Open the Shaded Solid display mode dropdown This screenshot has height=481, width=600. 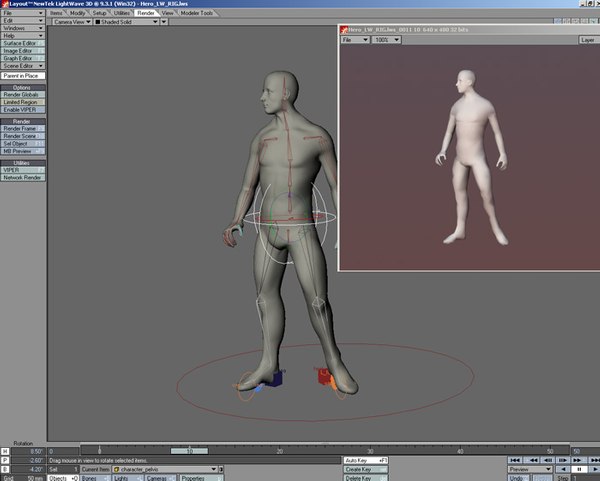[126, 22]
